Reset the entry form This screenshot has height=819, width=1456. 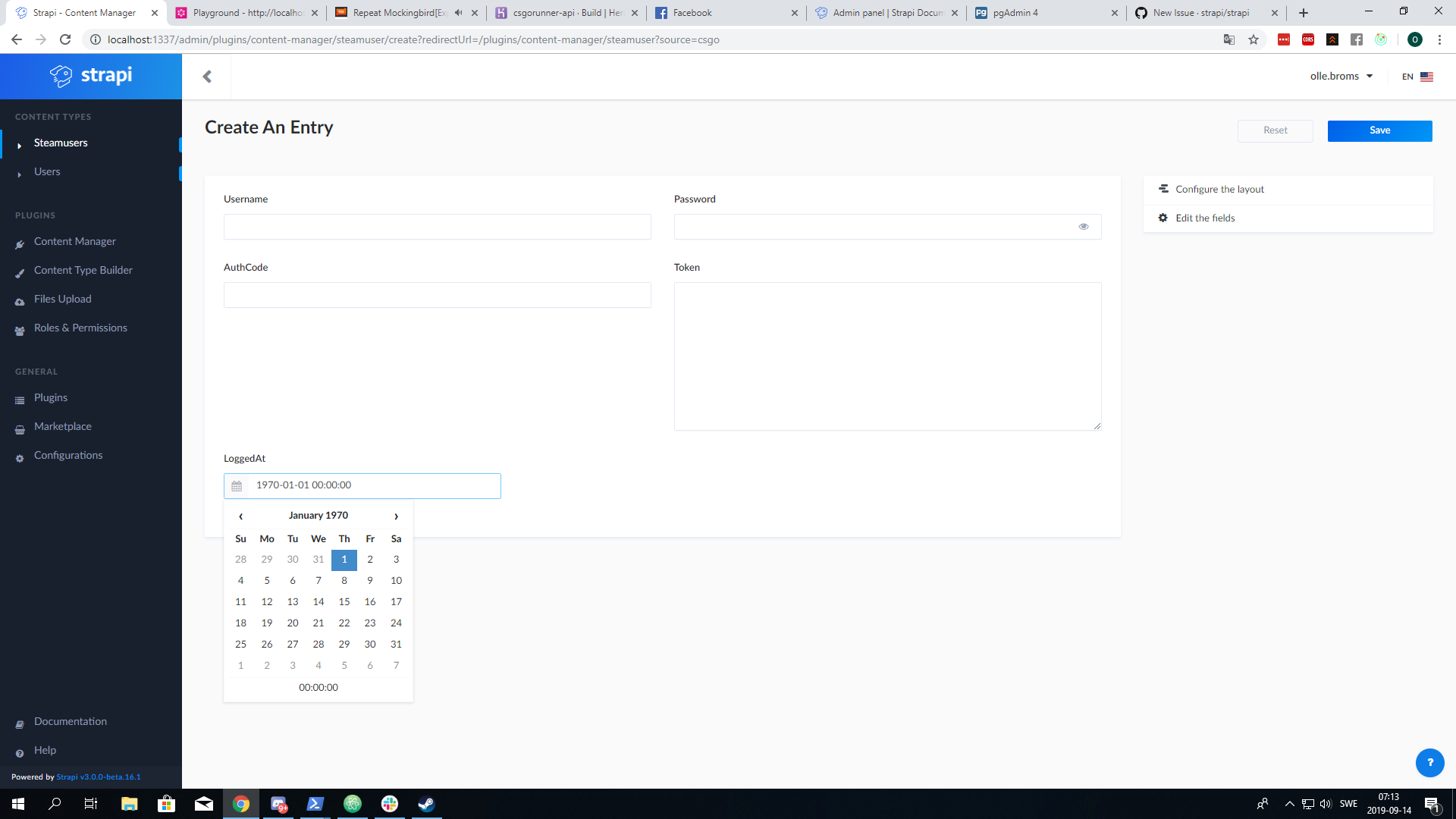pyautogui.click(x=1275, y=130)
